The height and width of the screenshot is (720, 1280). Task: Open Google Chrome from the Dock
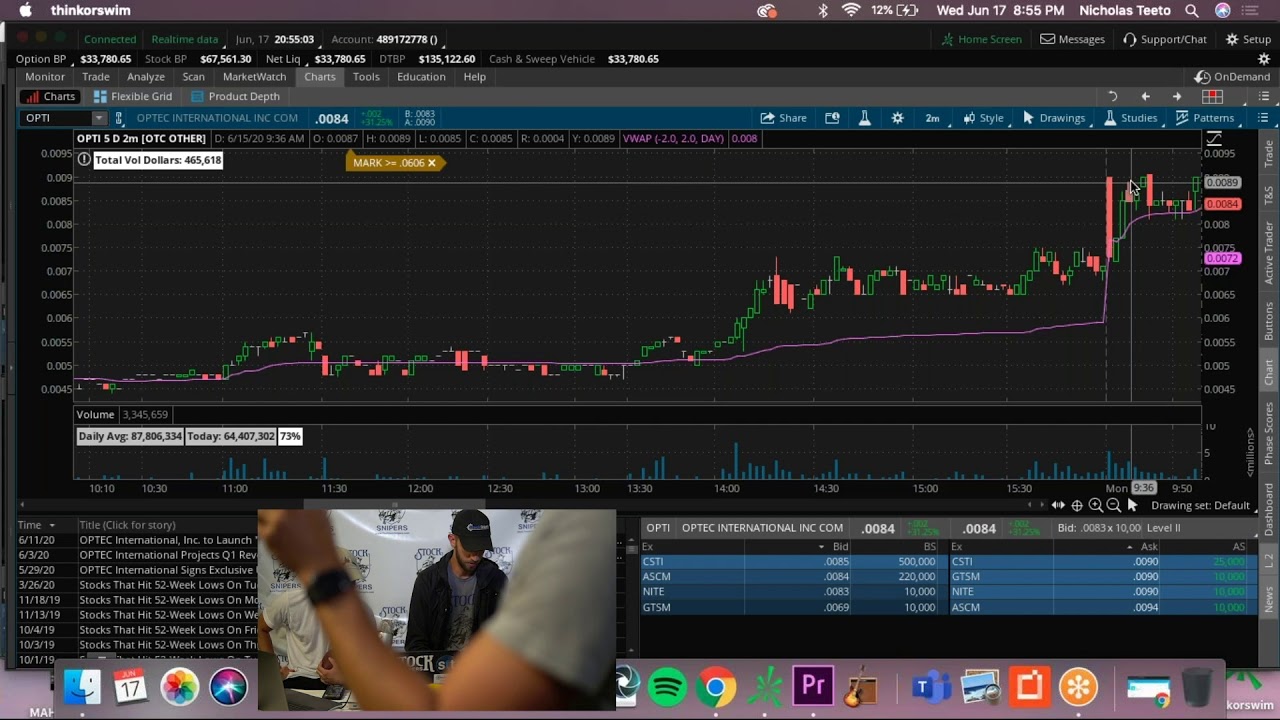tap(716, 688)
